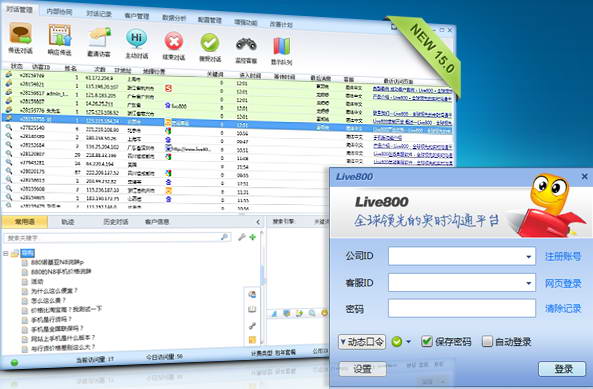Collapse the bottom panel with the left chevron
This screenshot has width=593, height=389.
click(x=258, y=222)
